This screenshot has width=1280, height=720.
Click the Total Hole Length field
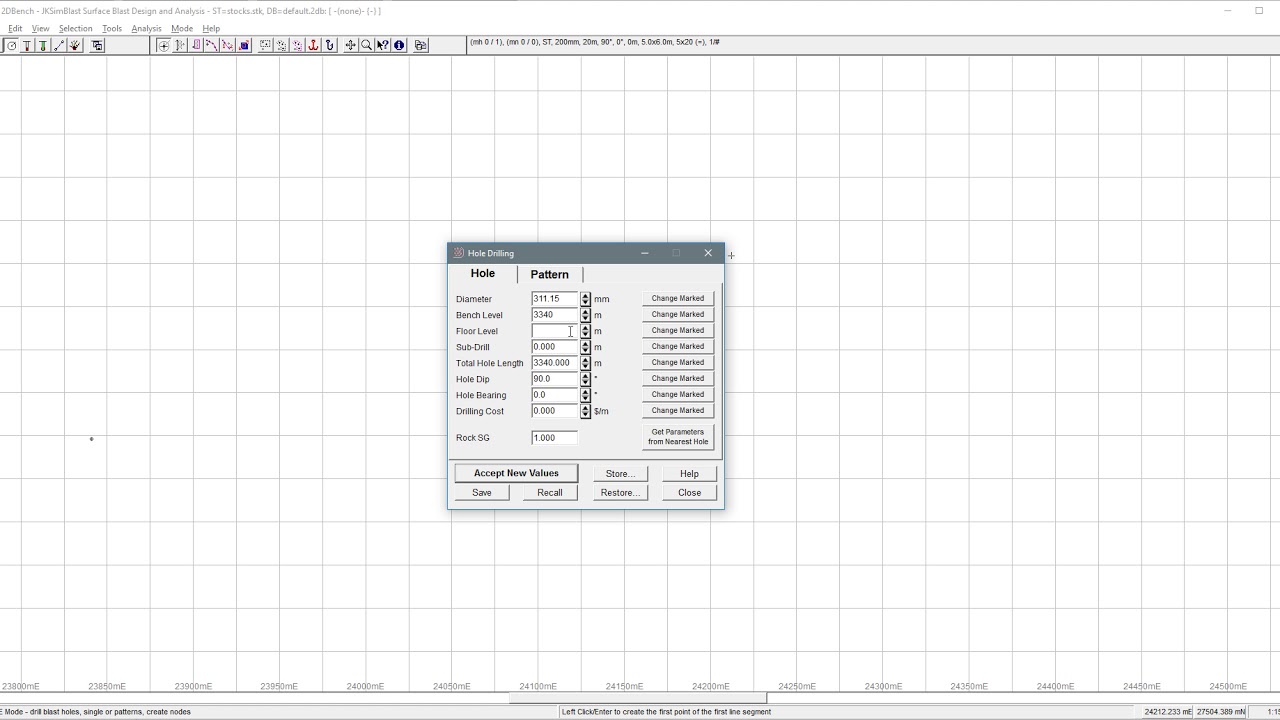(x=555, y=363)
